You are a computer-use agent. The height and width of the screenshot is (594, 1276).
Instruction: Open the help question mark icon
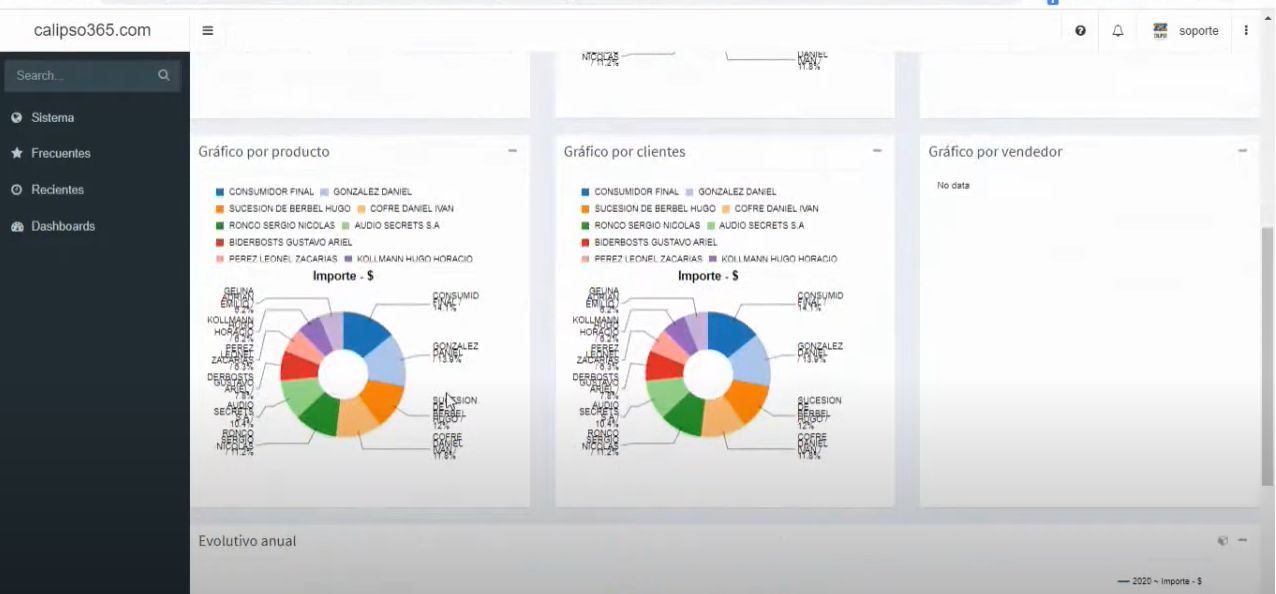1081,31
